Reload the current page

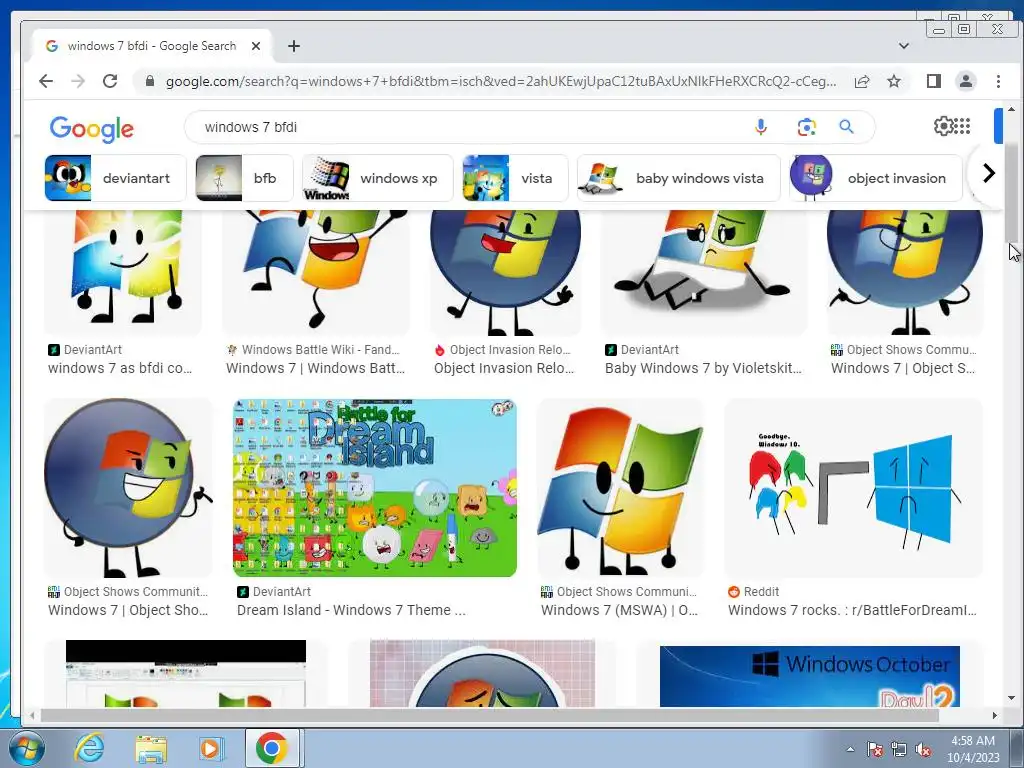coord(110,81)
